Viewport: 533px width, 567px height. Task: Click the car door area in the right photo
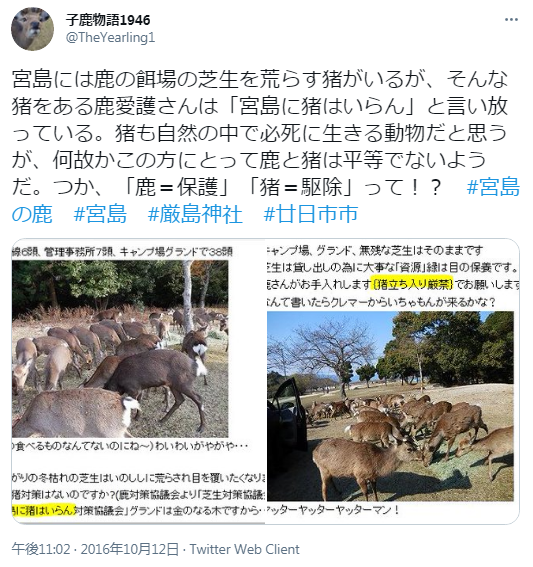(288, 412)
